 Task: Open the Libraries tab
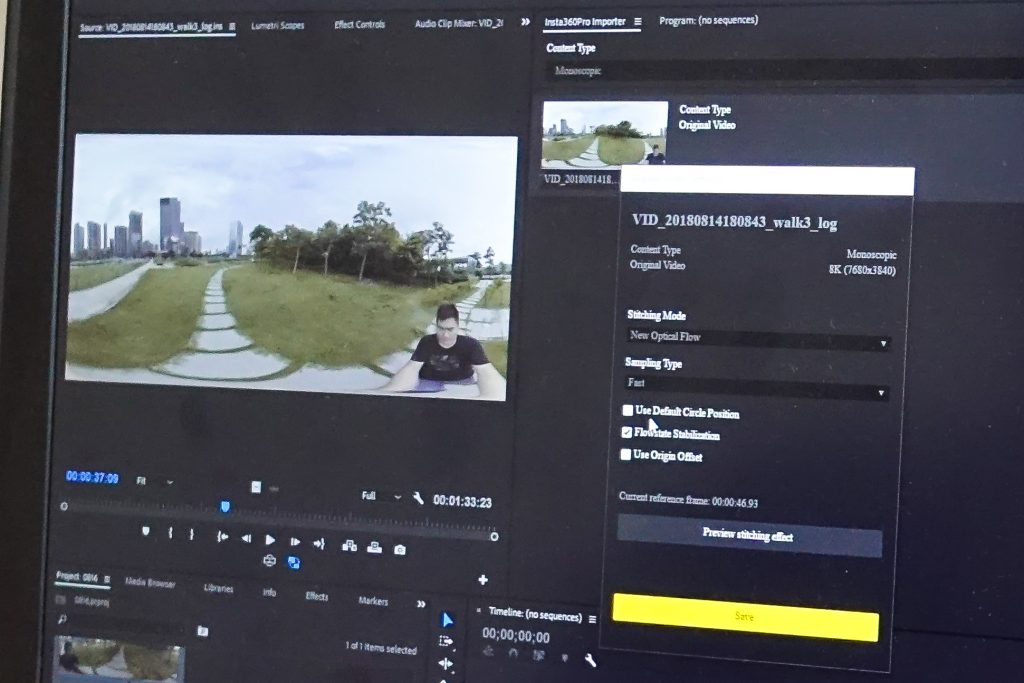(218, 588)
